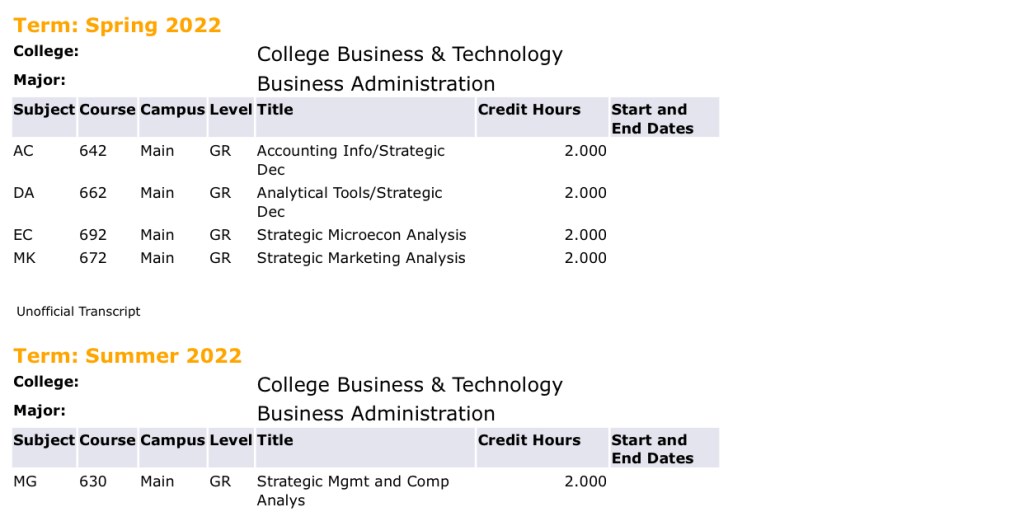The image size is (1024, 526).
Task: Click course number 642
Action: [x=92, y=151]
